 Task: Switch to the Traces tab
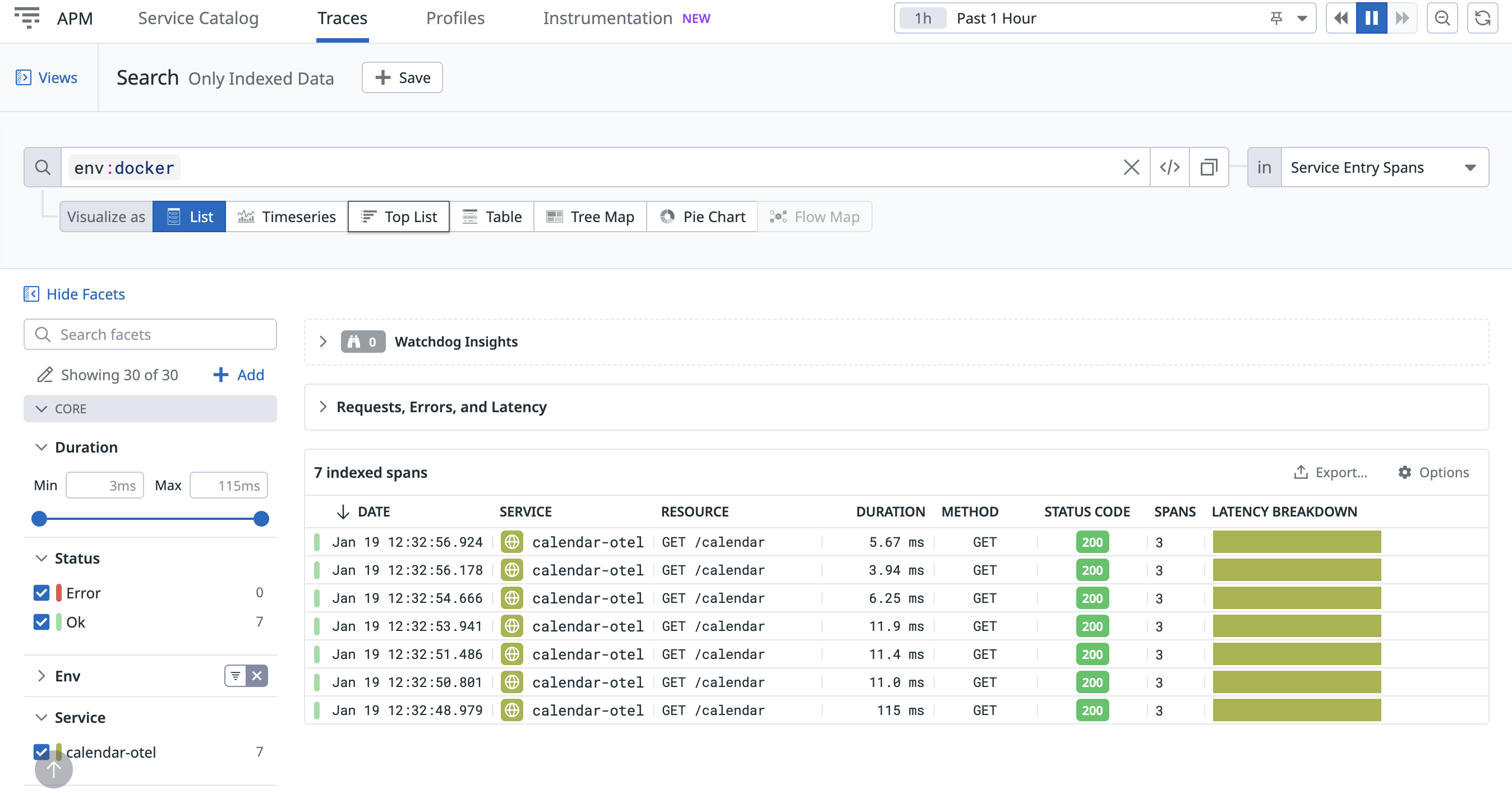[x=342, y=18]
